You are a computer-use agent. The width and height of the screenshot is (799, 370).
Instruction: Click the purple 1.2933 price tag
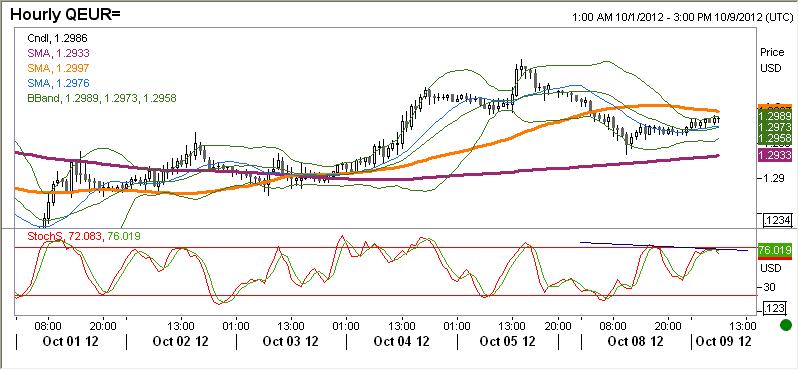[775, 155]
